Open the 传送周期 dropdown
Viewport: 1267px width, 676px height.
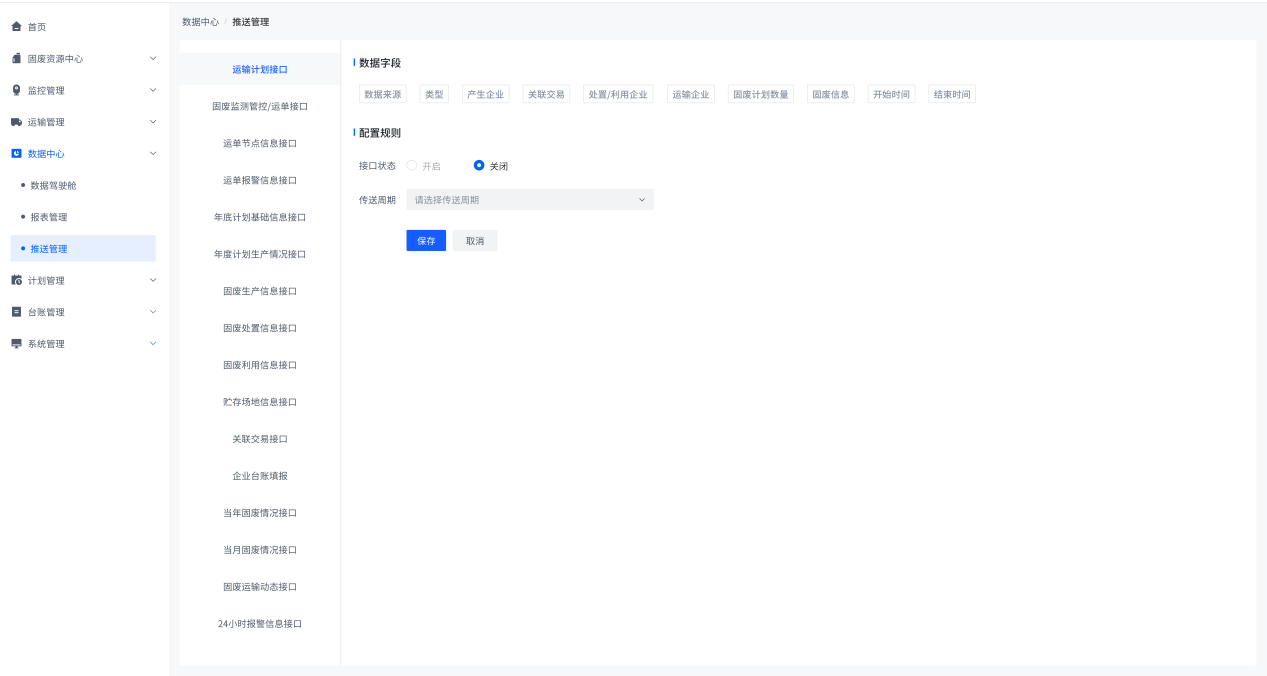530,200
